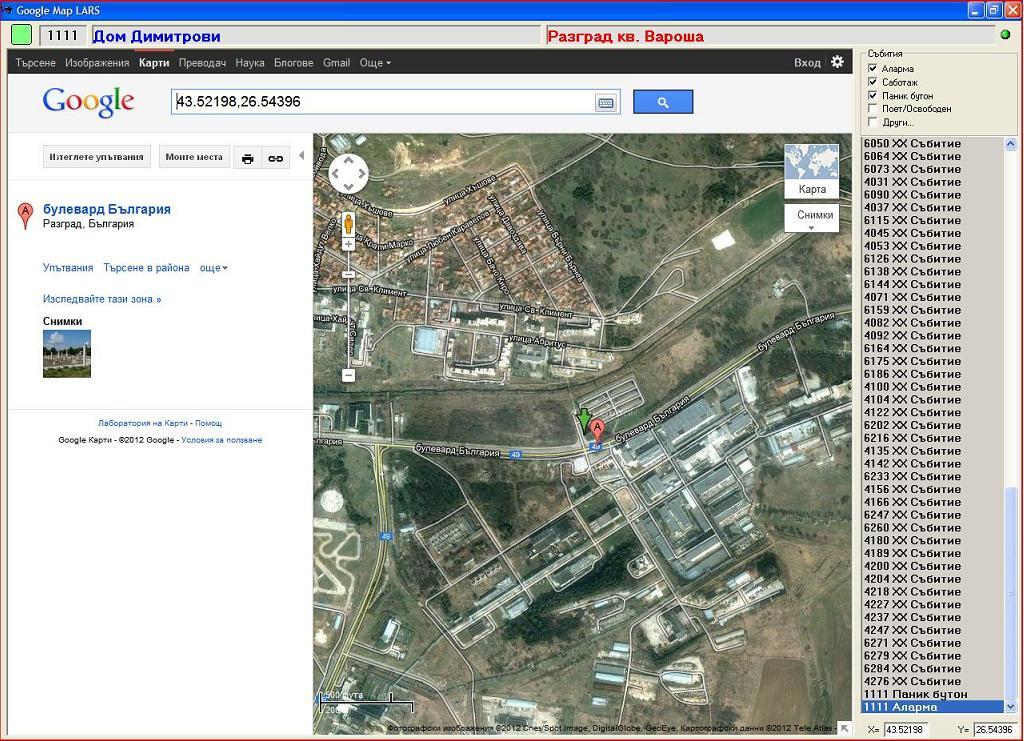The width and height of the screenshot is (1024, 741).
Task: Collapse the left panel with arrow icon
Action: (301, 155)
